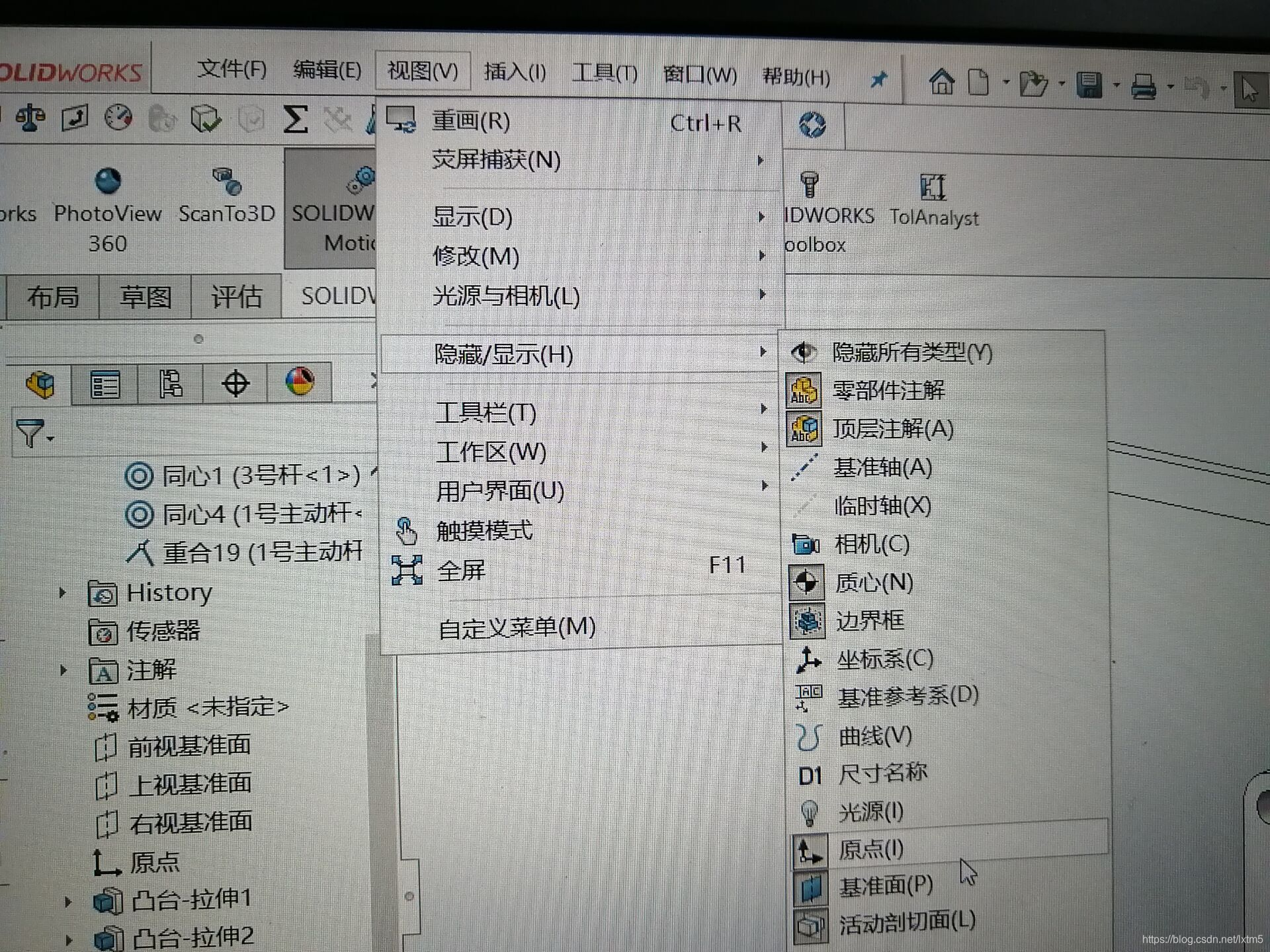Open the 插入(I) menu
This screenshot has height=952, width=1270.
515,71
